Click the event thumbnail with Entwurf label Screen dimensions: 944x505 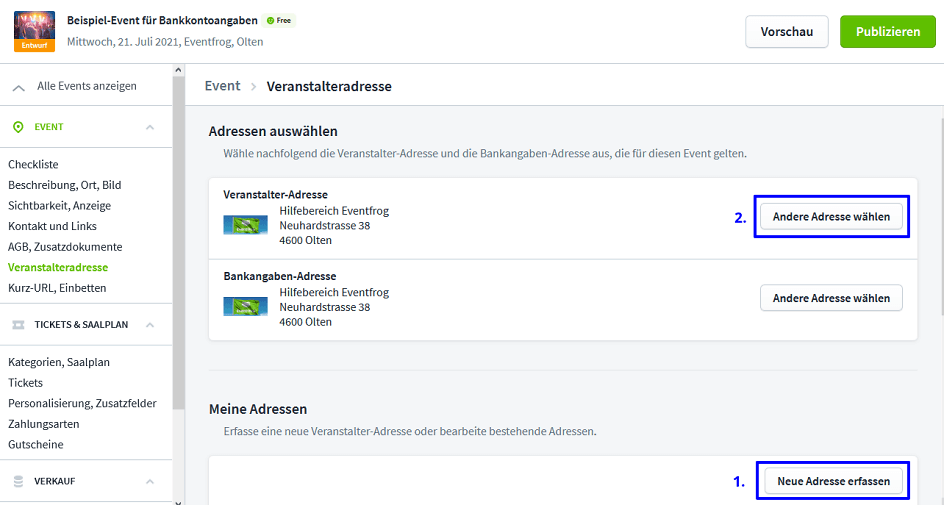coord(34,31)
